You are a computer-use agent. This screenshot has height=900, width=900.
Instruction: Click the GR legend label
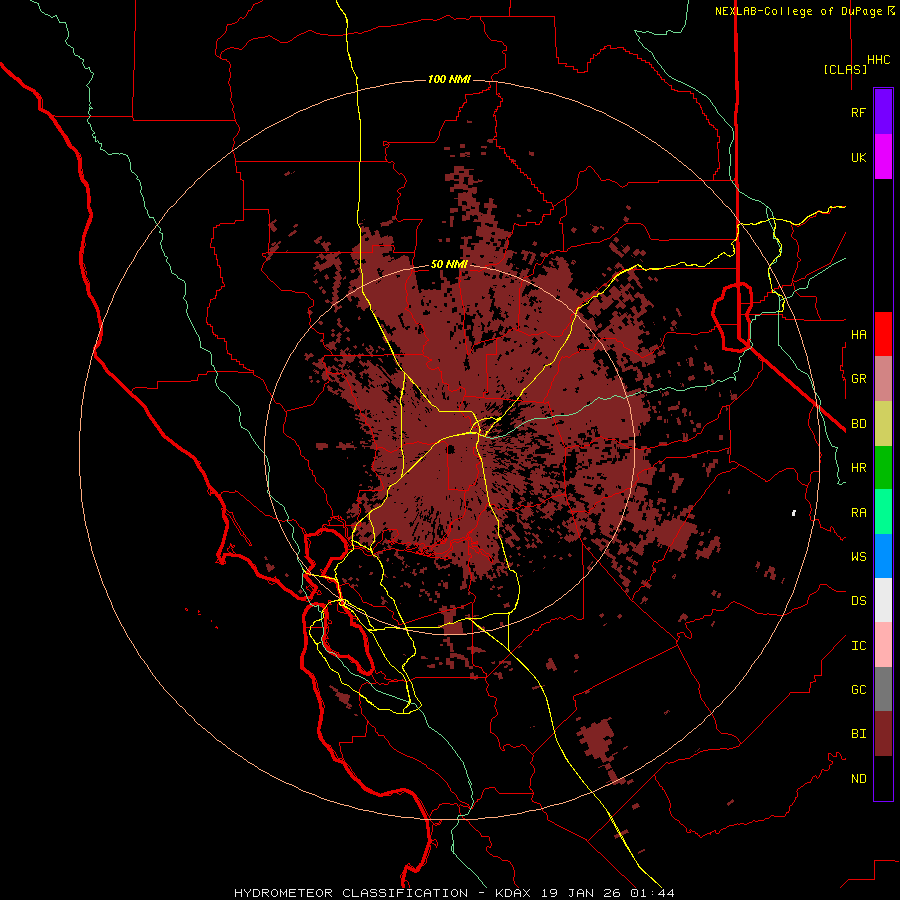click(858, 379)
